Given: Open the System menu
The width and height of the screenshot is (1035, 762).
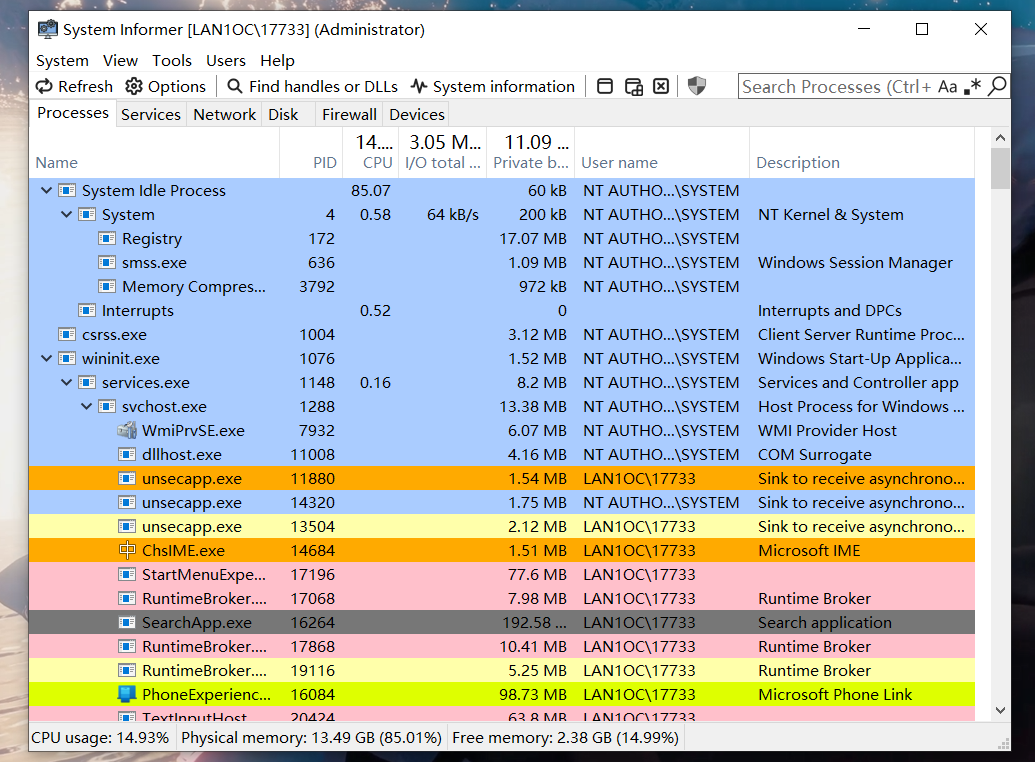Looking at the screenshot, I should coord(62,61).
